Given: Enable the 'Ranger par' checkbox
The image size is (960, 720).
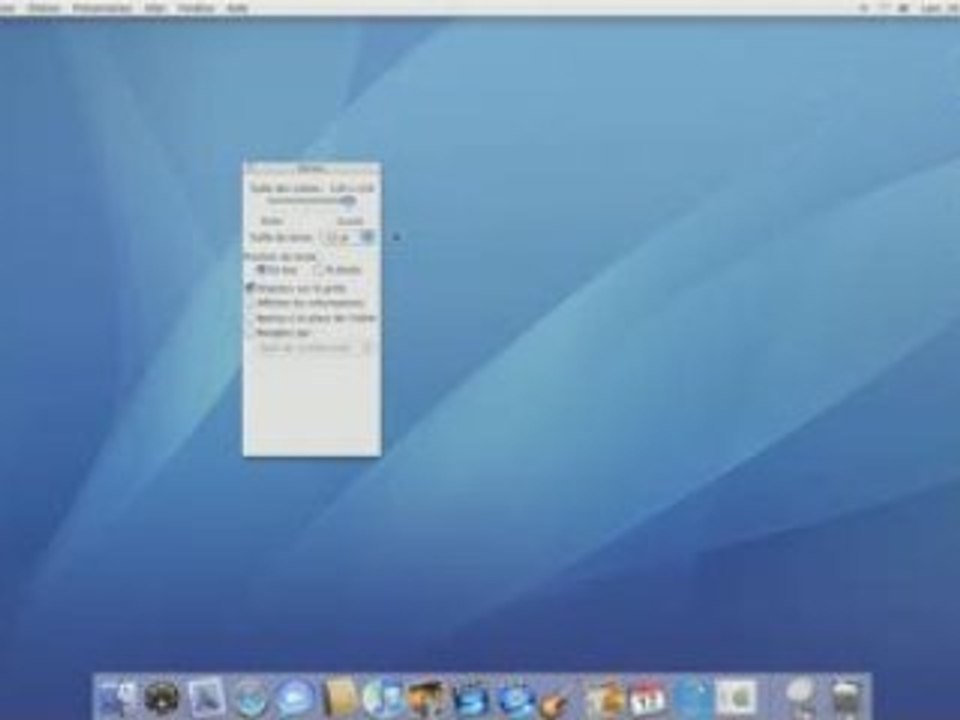Looking at the screenshot, I should pyautogui.click(x=250, y=333).
